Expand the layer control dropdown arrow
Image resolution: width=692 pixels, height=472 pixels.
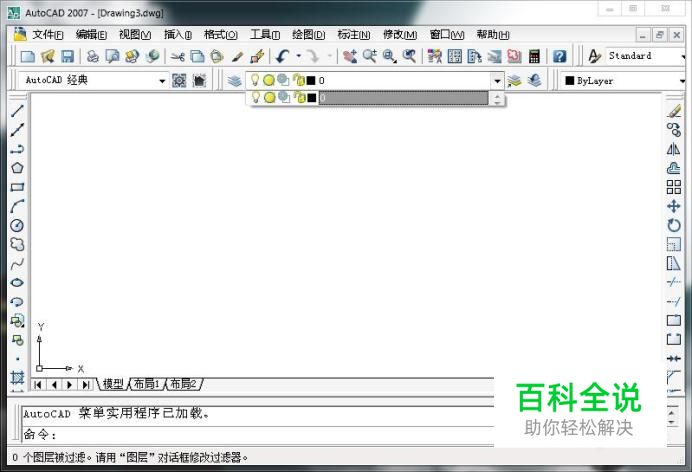(497, 81)
